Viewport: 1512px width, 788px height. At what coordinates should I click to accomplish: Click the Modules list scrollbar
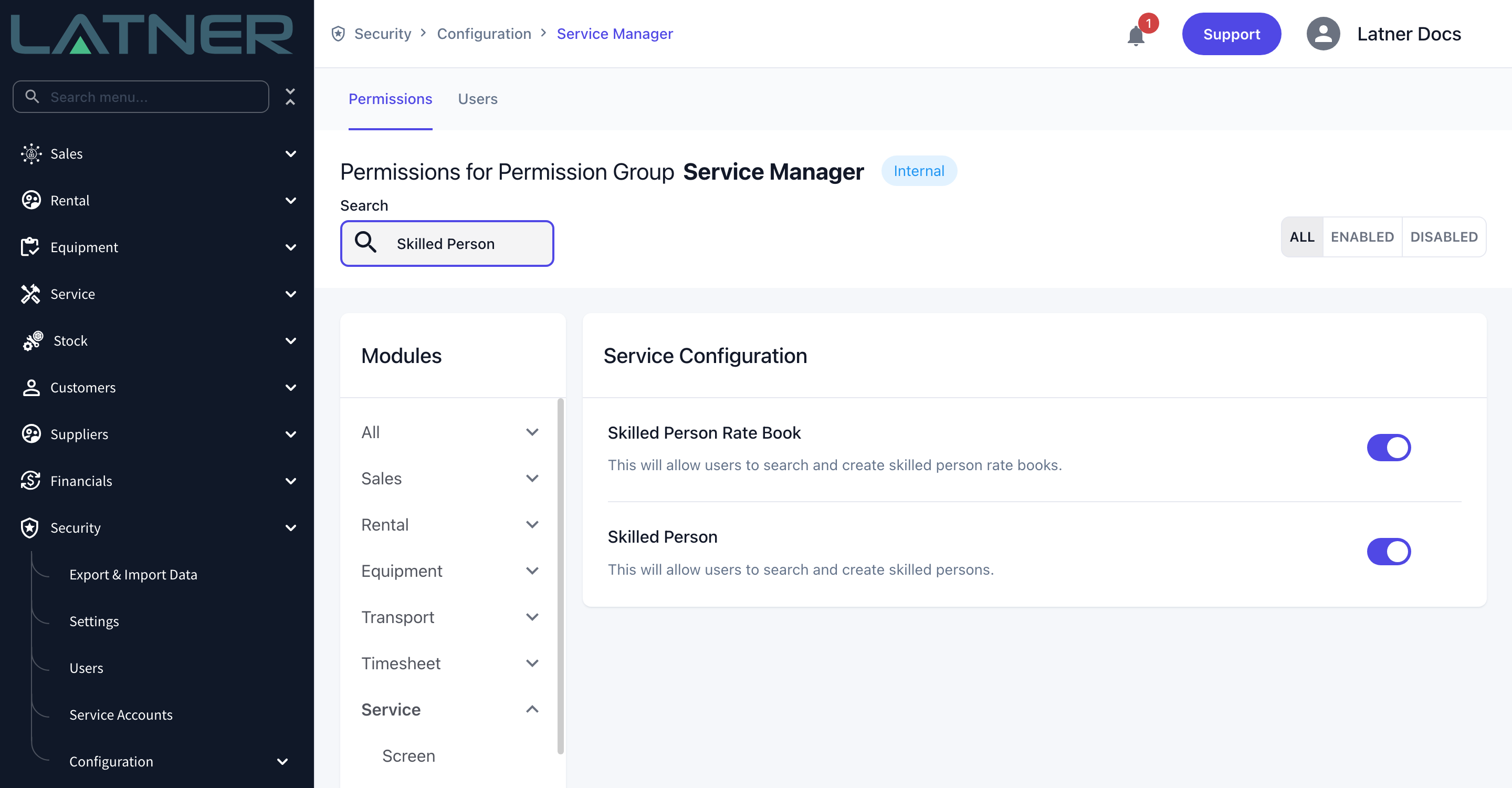pos(561,575)
